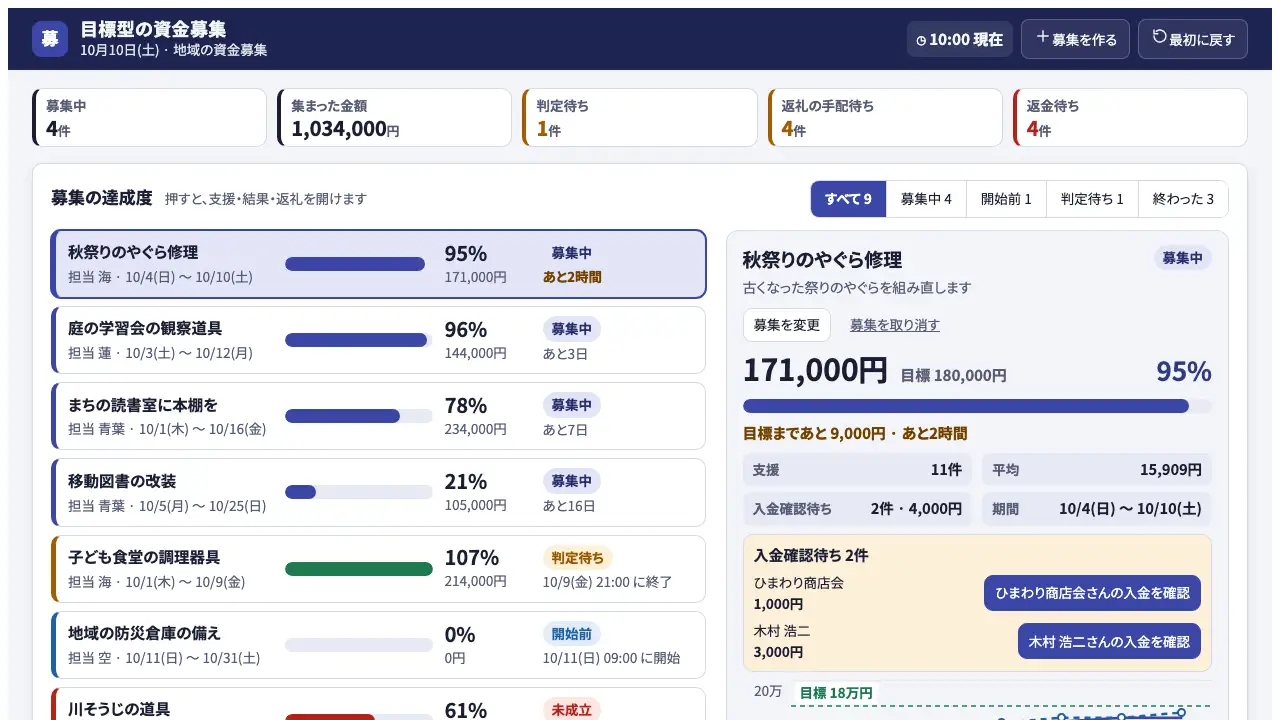Switch to the すべて 9 filter tab
The height and width of the screenshot is (720, 1280).
[x=848, y=199]
